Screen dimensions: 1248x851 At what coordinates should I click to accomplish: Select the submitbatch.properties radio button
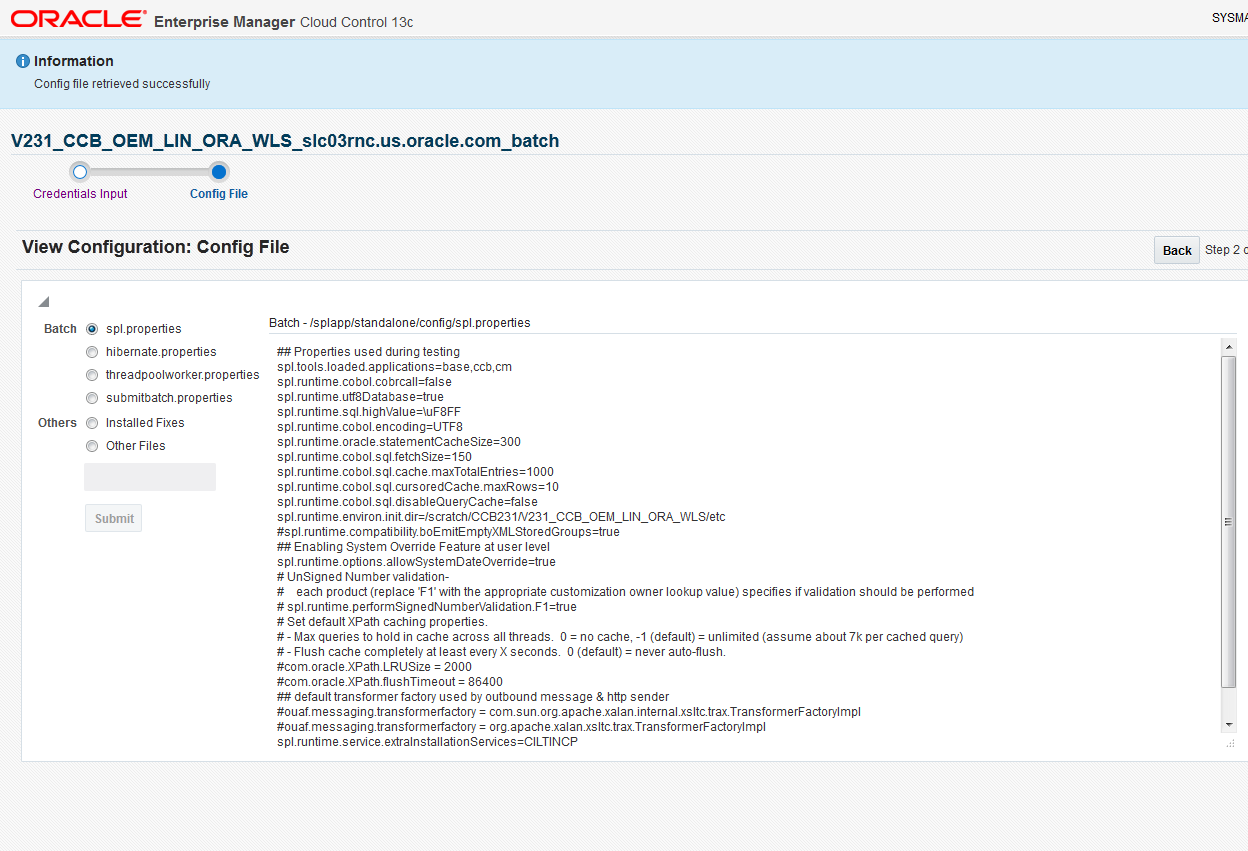[x=92, y=398]
